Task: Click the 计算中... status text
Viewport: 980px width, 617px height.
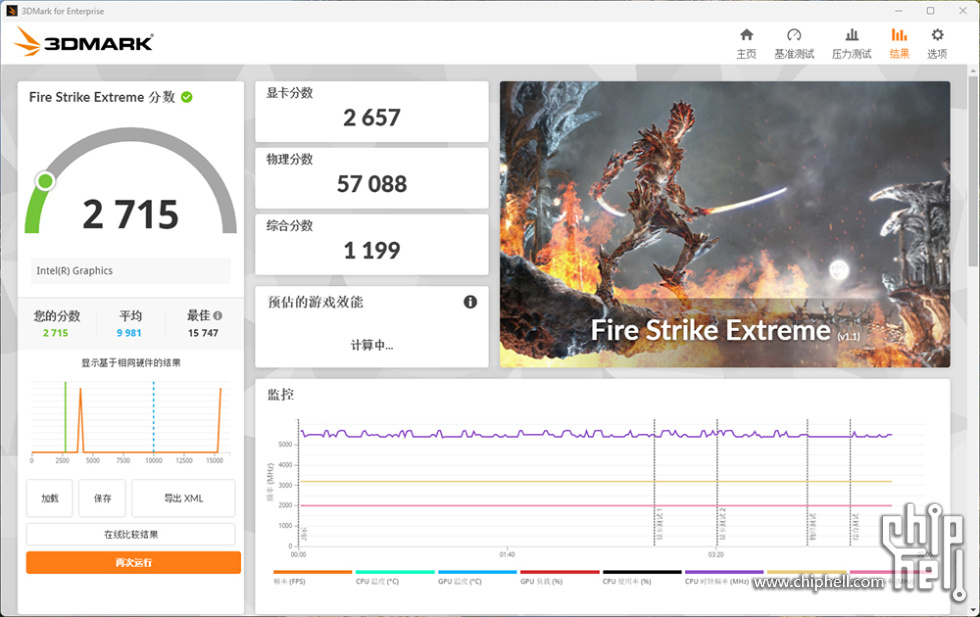Action: pyautogui.click(x=372, y=345)
